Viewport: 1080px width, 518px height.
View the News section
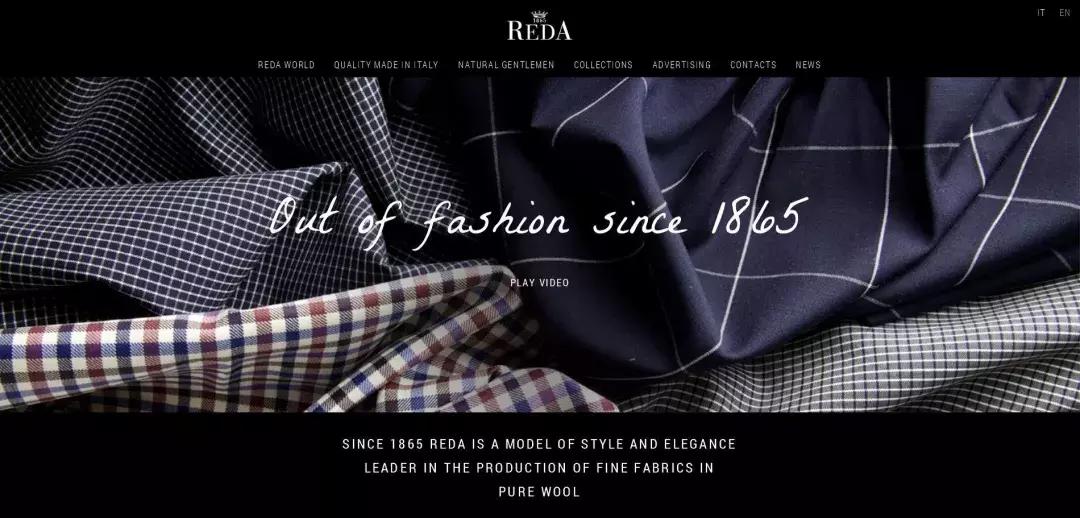[x=808, y=65]
